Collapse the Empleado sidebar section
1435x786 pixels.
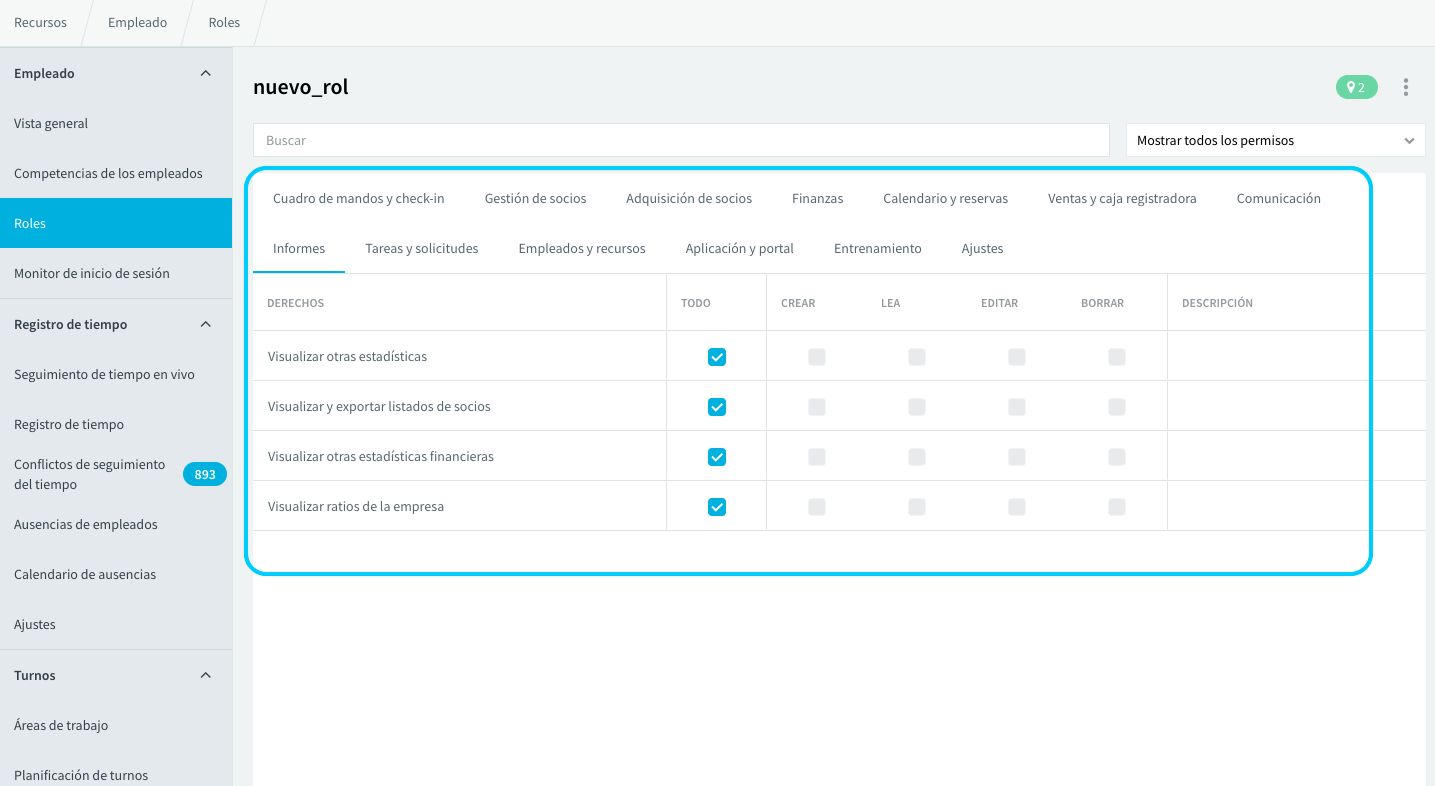click(x=206, y=74)
